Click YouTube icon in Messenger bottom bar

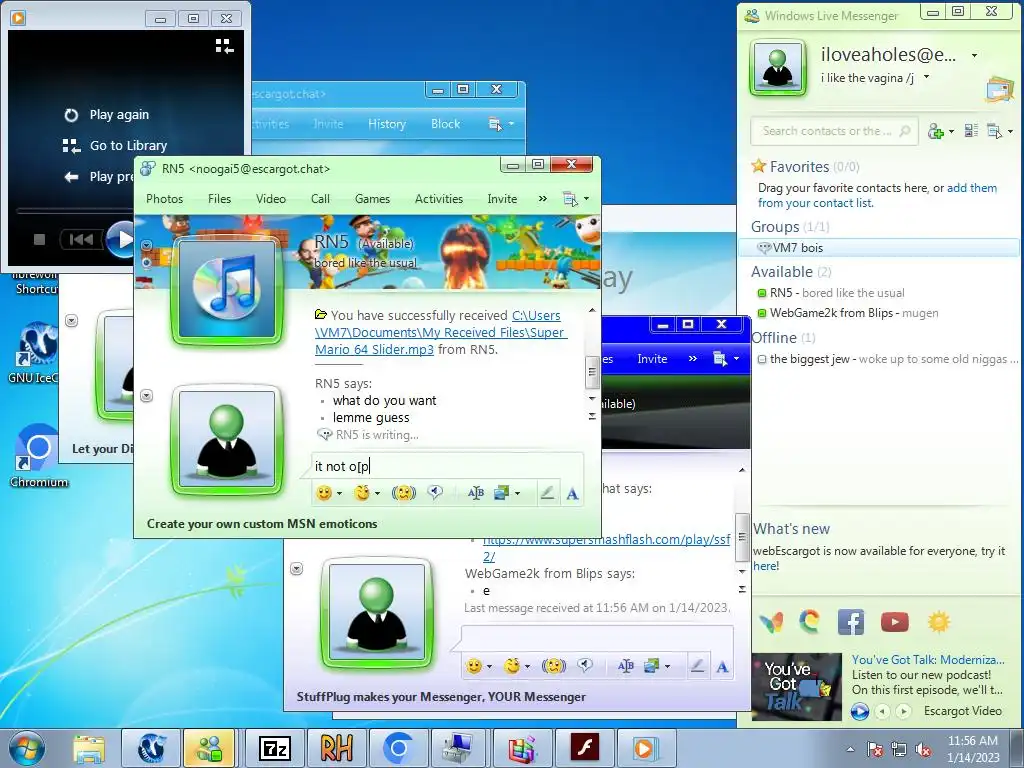coord(895,622)
